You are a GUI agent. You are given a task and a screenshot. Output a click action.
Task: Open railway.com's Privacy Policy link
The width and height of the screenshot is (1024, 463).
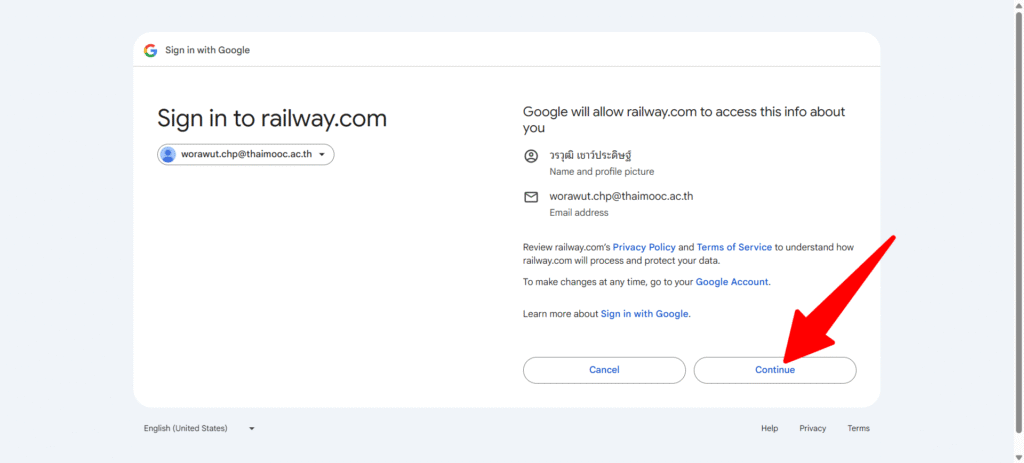click(x=644, y=247)
